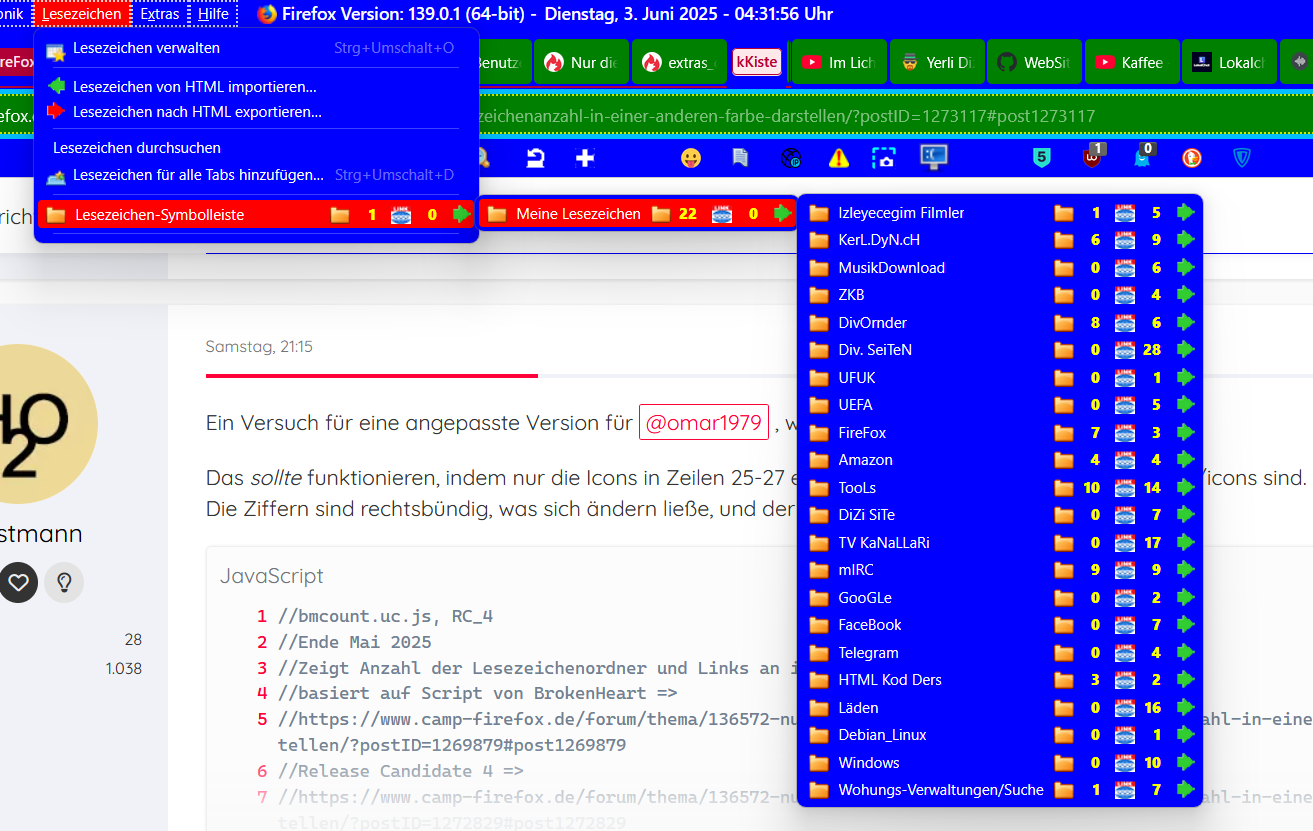
Task: Select the kKiste tab
Action: click(757, 62)
